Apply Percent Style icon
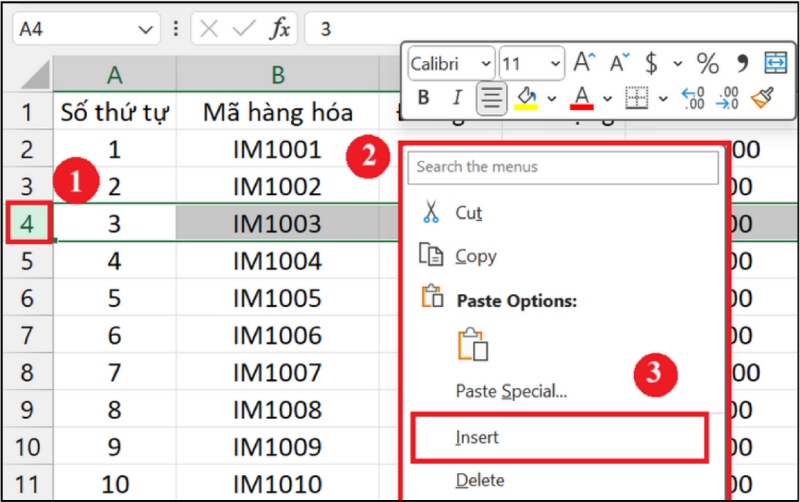800x502 pixels. pos(708,63)
